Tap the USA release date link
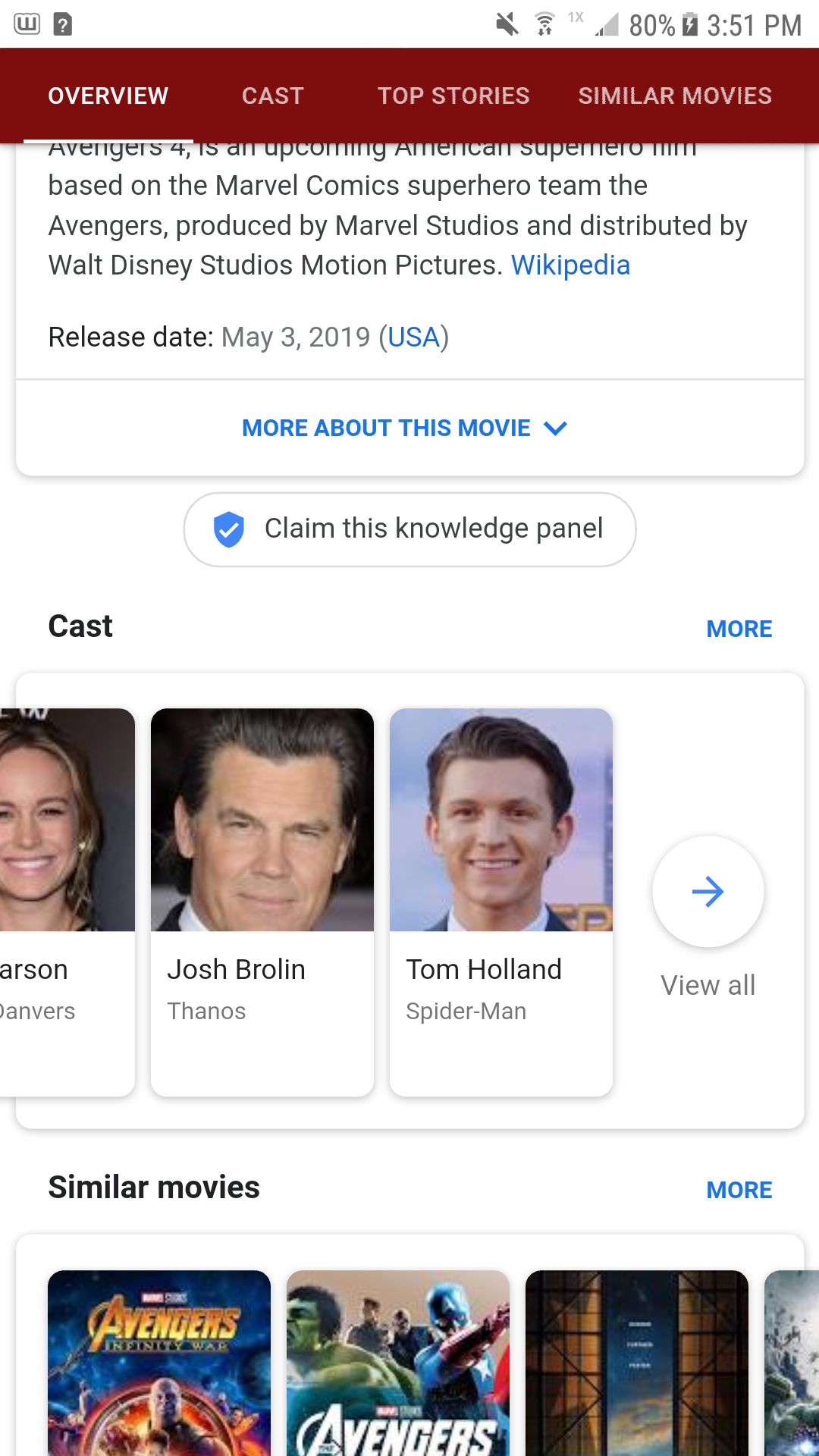Image resolution: width=819 pixels, height=1456 pixels. click(413, 337)
